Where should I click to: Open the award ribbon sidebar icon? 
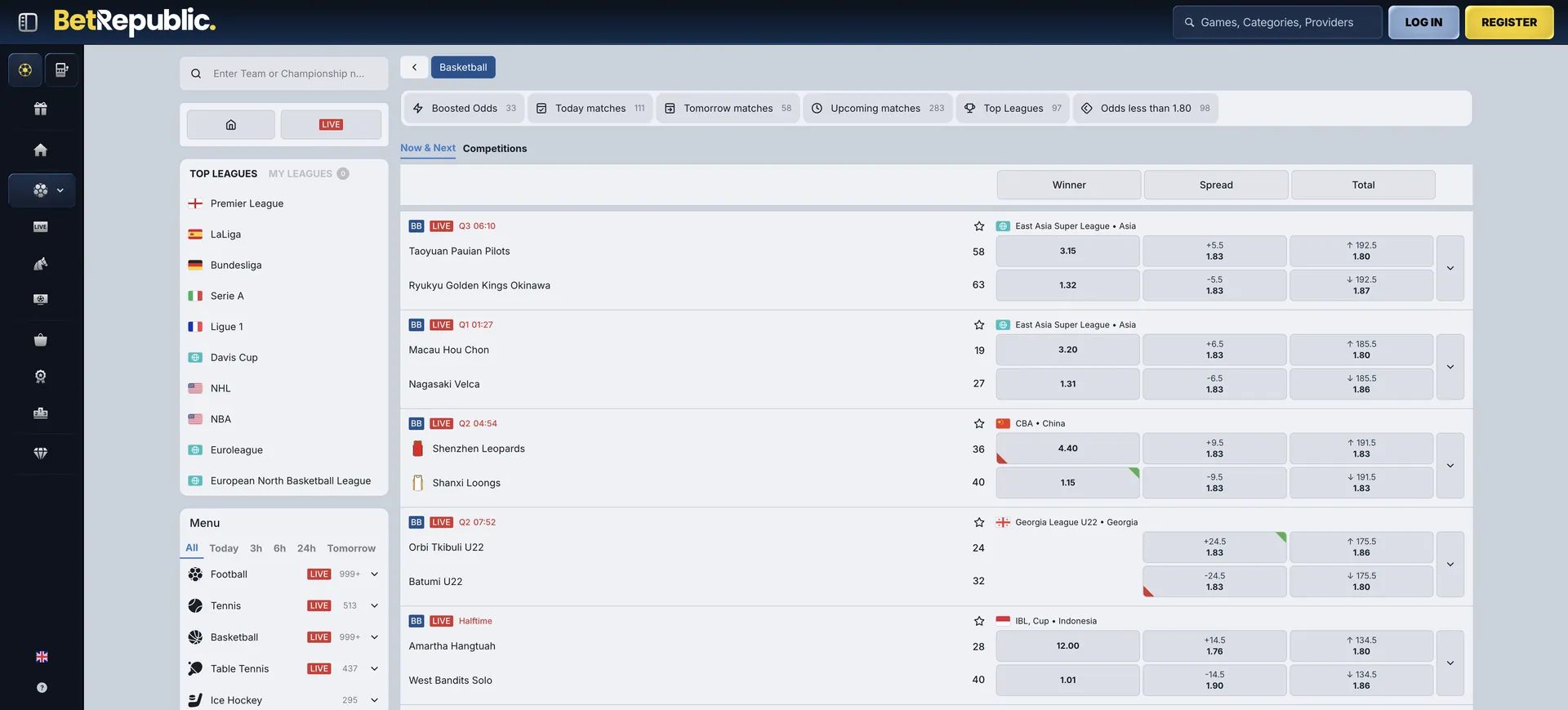[x=41, y=377]
